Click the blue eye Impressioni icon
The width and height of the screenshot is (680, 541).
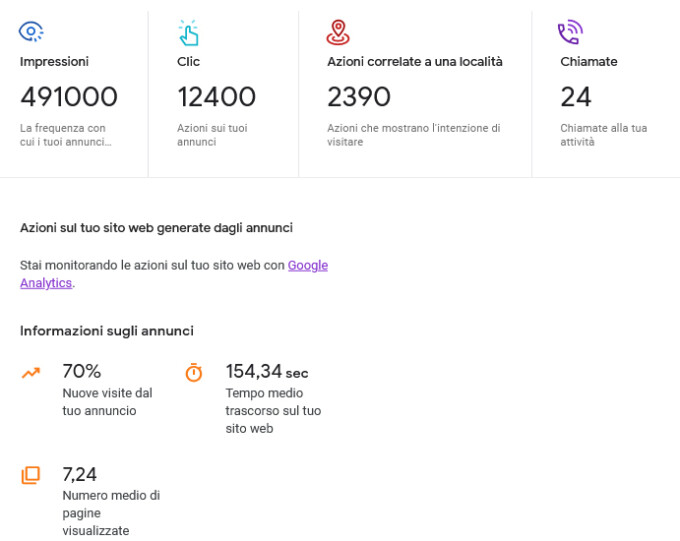coord(31,32)
